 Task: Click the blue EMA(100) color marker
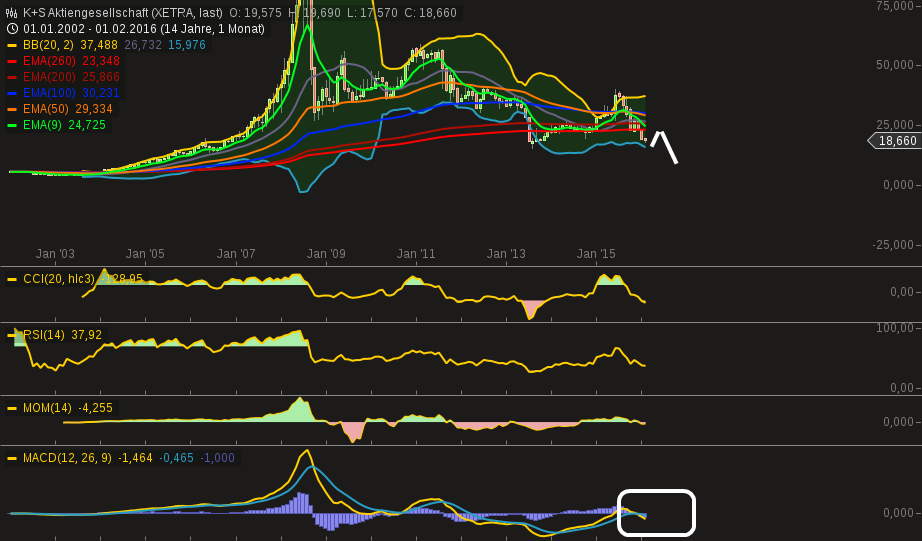click(12, 93)
